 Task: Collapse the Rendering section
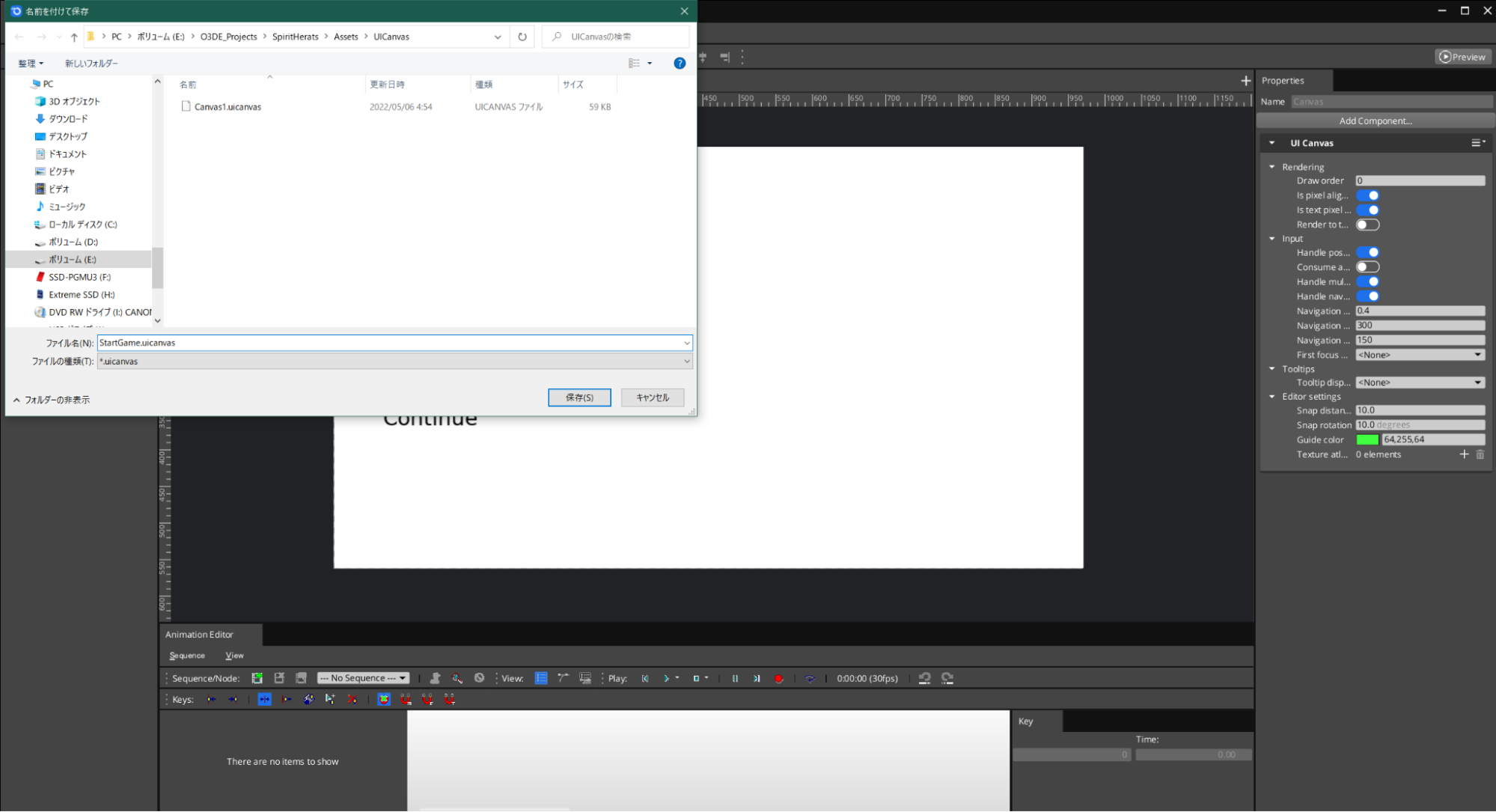pyautogui.click(x=1271, y=167)
